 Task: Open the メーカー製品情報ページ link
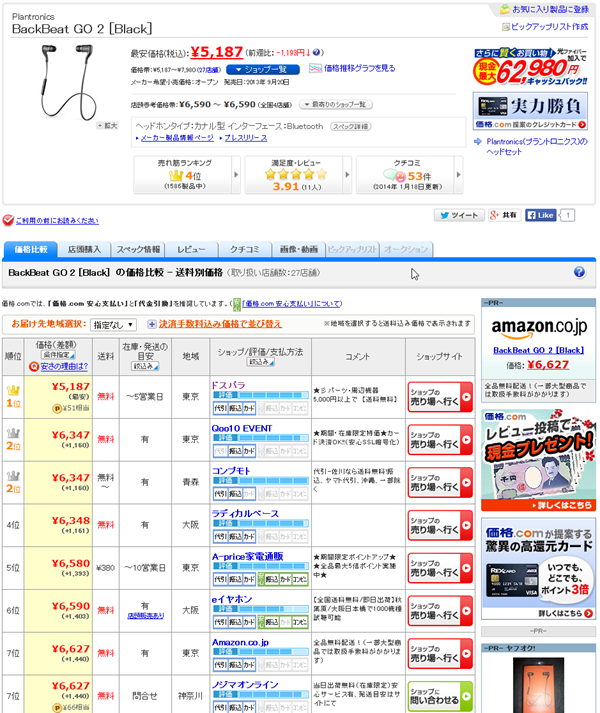[177, 138]
